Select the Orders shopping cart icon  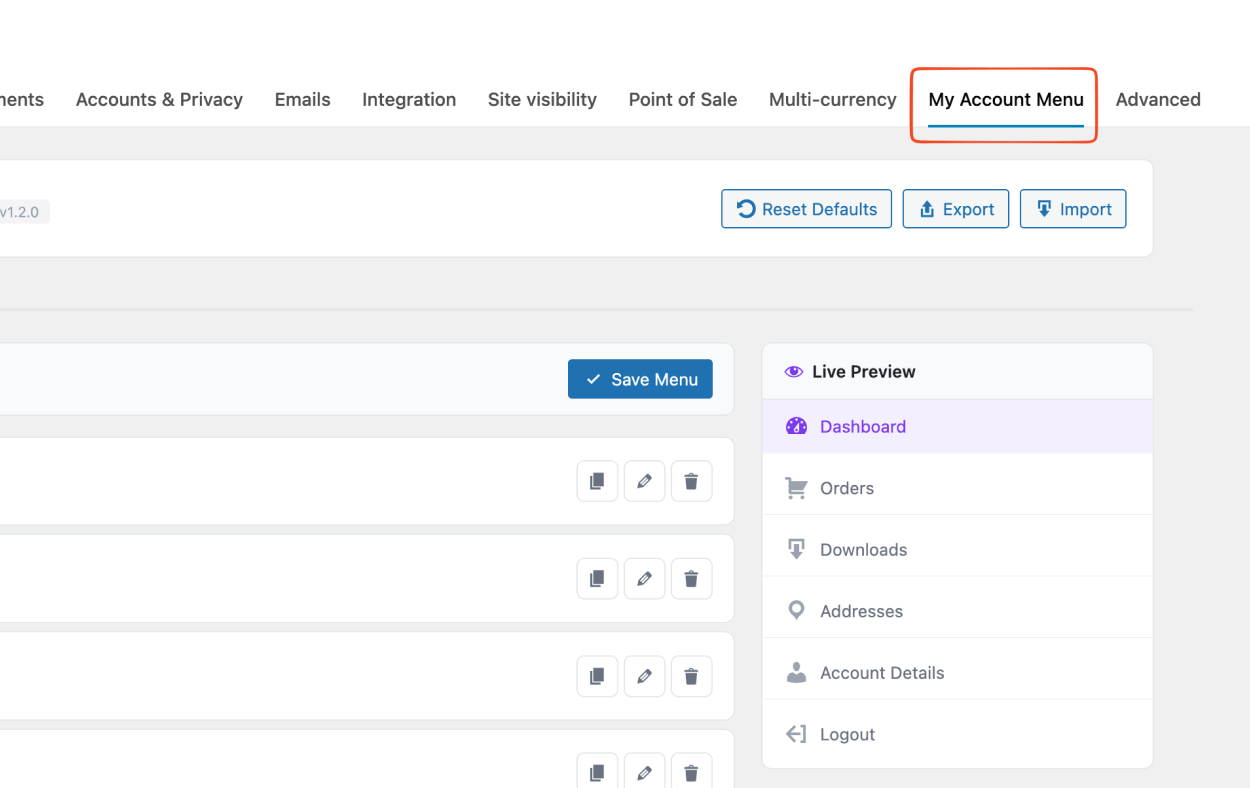796,487
